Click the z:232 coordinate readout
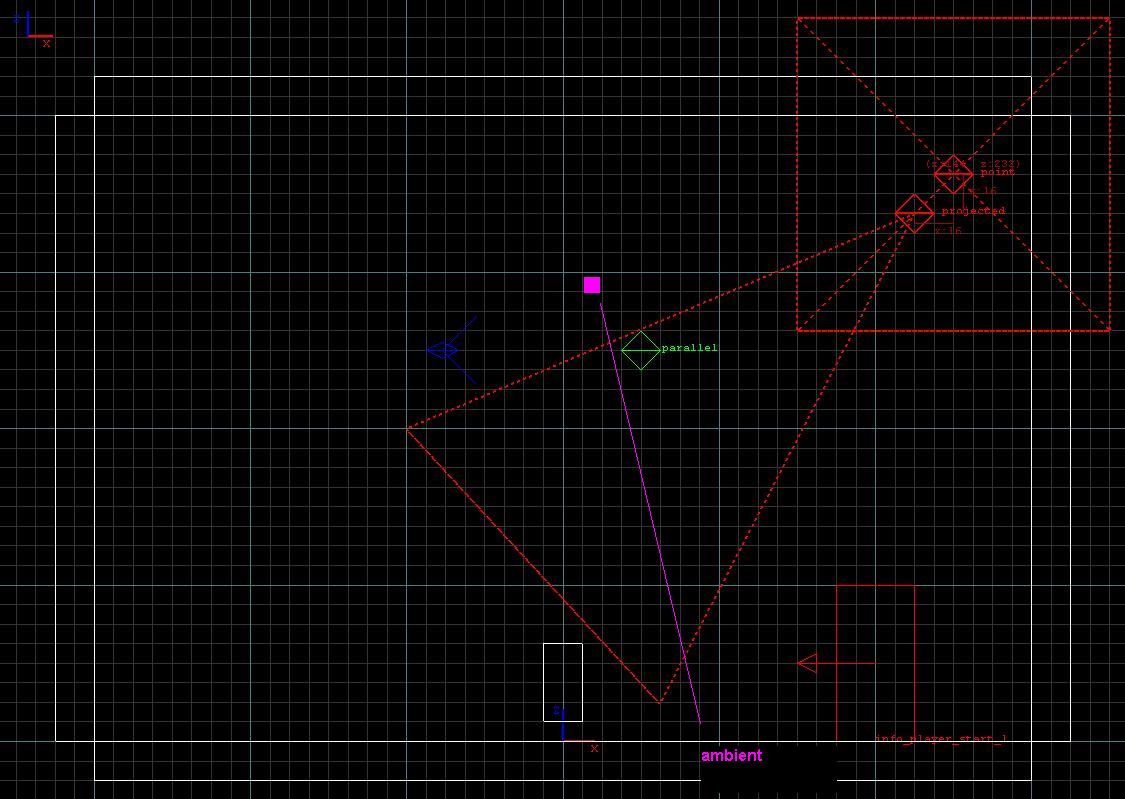 (x=997, y=163)
